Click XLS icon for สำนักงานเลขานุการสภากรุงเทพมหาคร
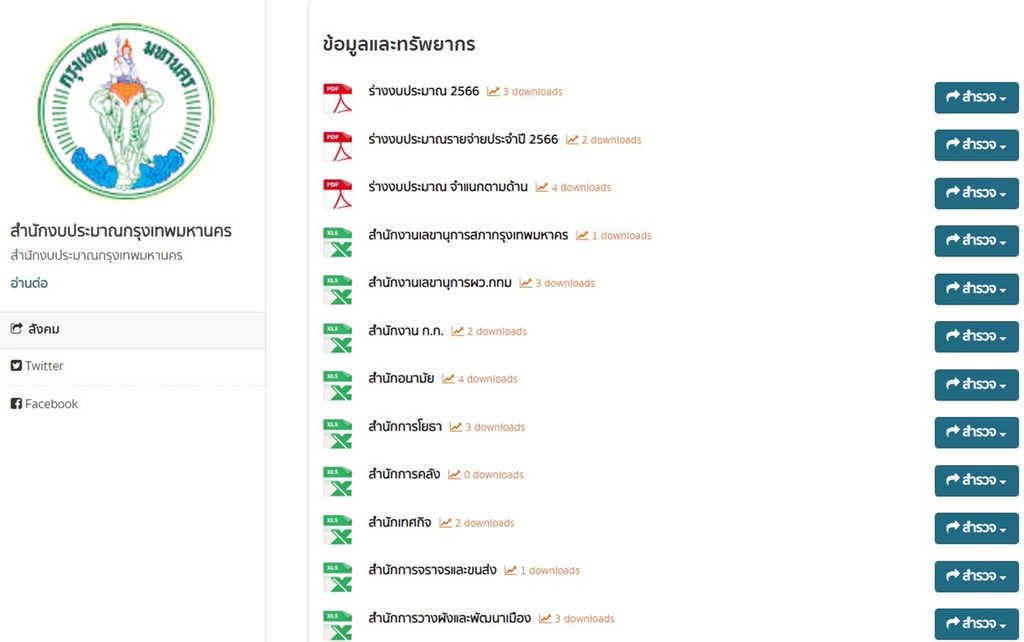The height and width of the screenshot is (642, 1024). [x=338, y=242]
